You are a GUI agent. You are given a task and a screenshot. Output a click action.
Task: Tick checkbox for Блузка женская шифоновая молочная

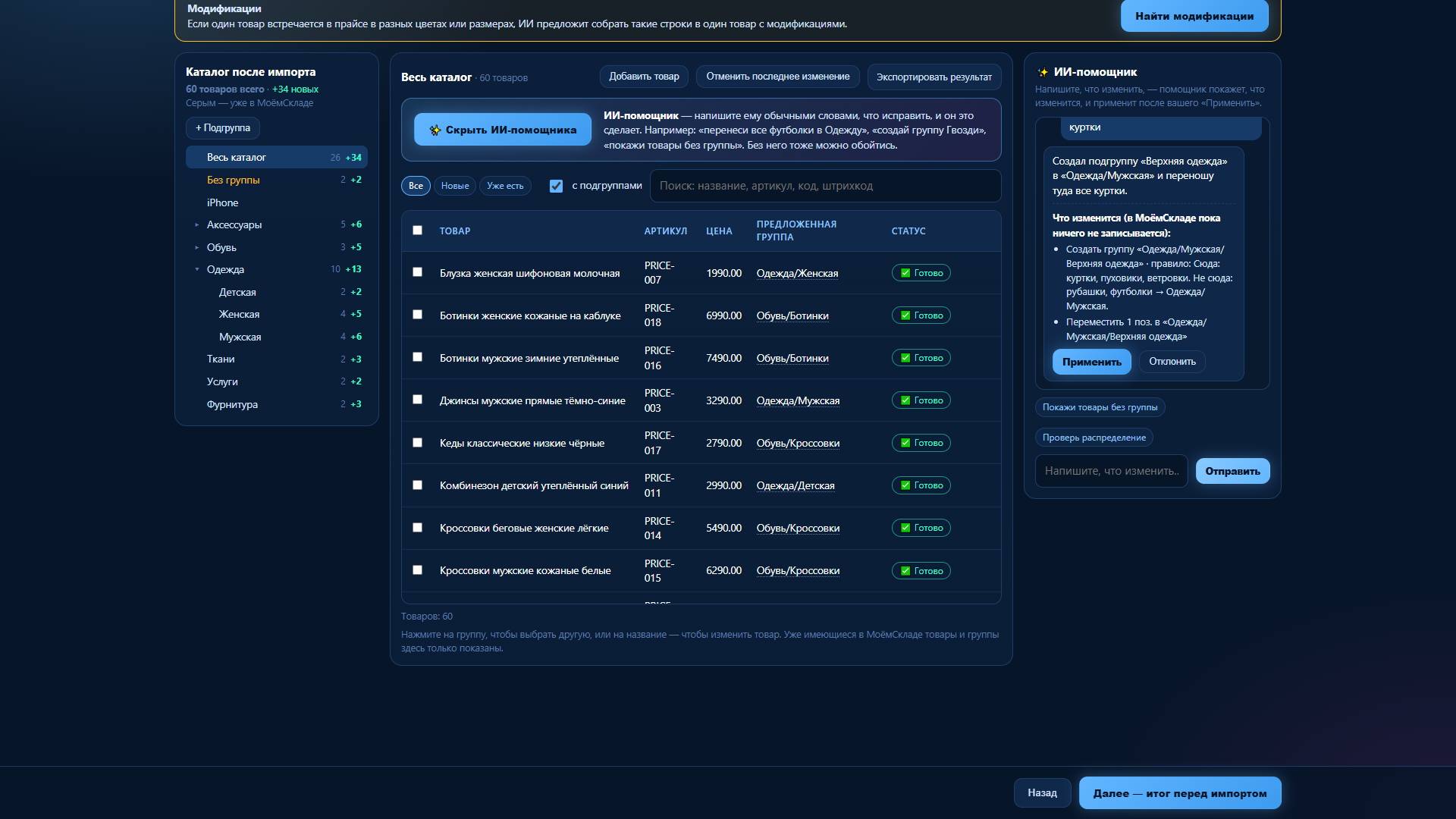tap(417, 272)
